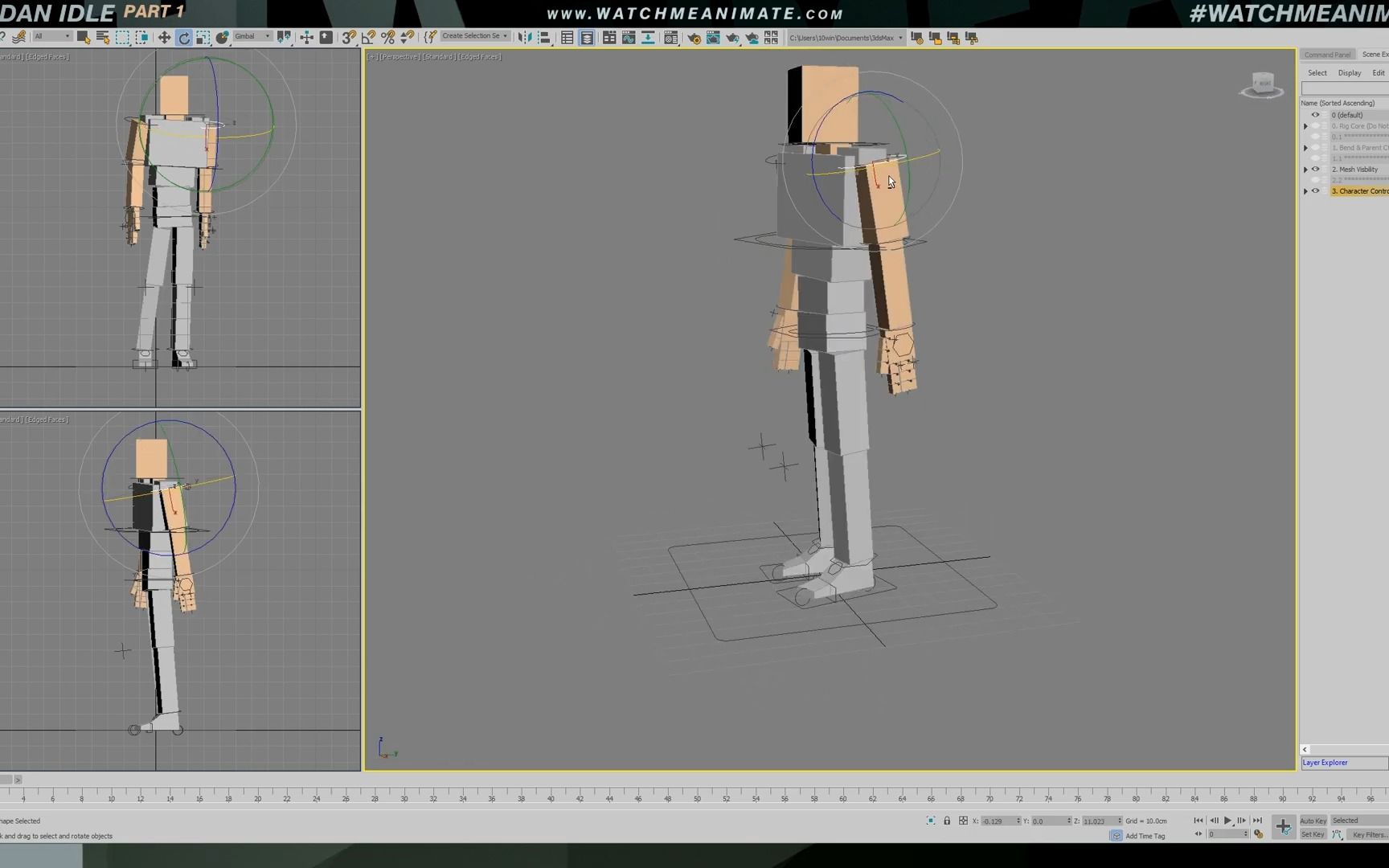
Task: Open Edit menu in explorer
Action: coord(1379,73)
